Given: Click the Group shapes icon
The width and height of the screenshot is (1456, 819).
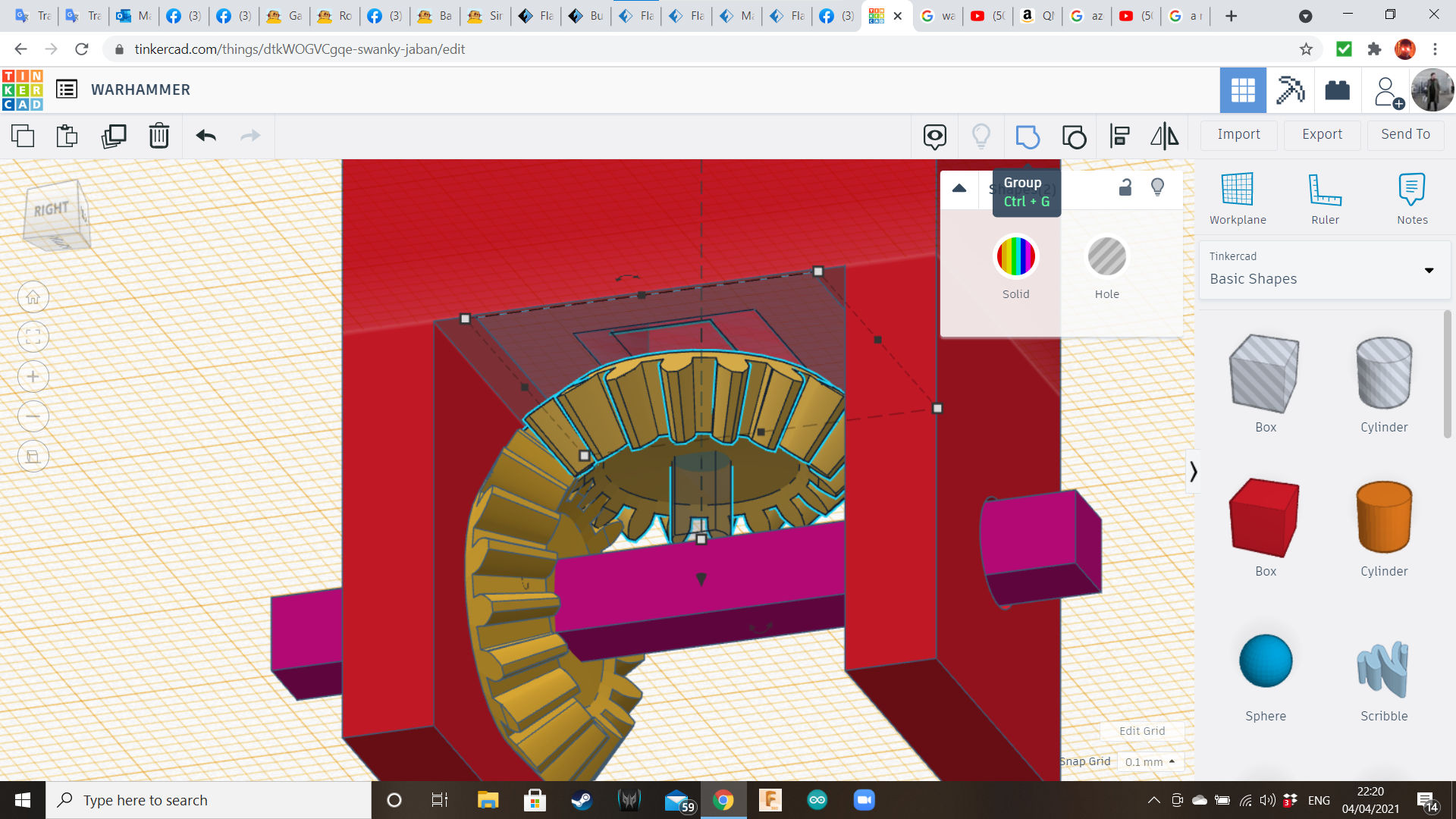Looking at the screenshot, I should [1028, 136].
